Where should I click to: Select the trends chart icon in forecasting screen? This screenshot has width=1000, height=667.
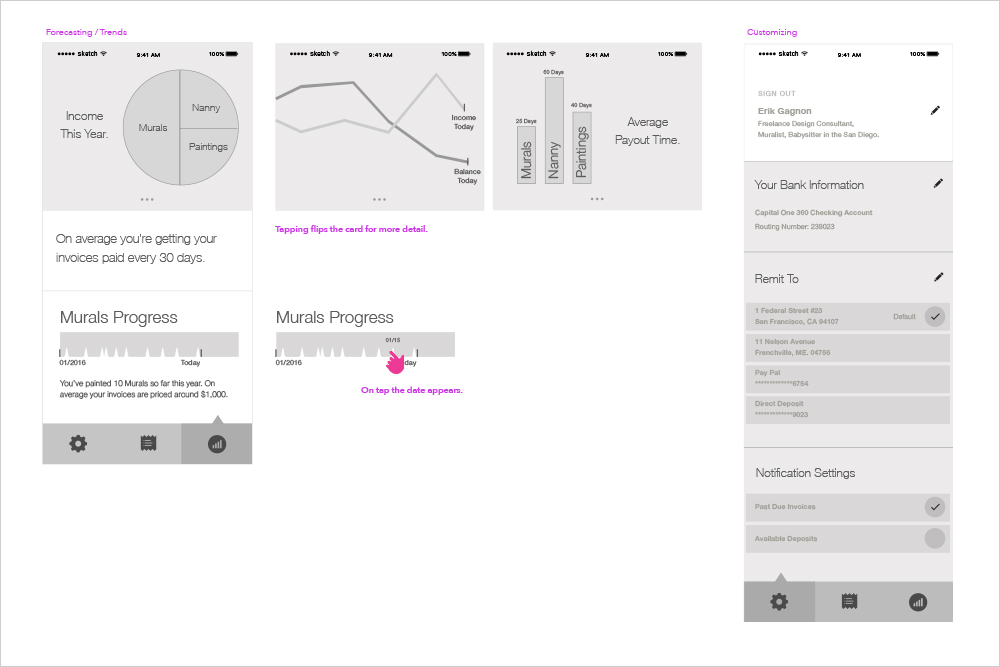[x=217, y=444]
